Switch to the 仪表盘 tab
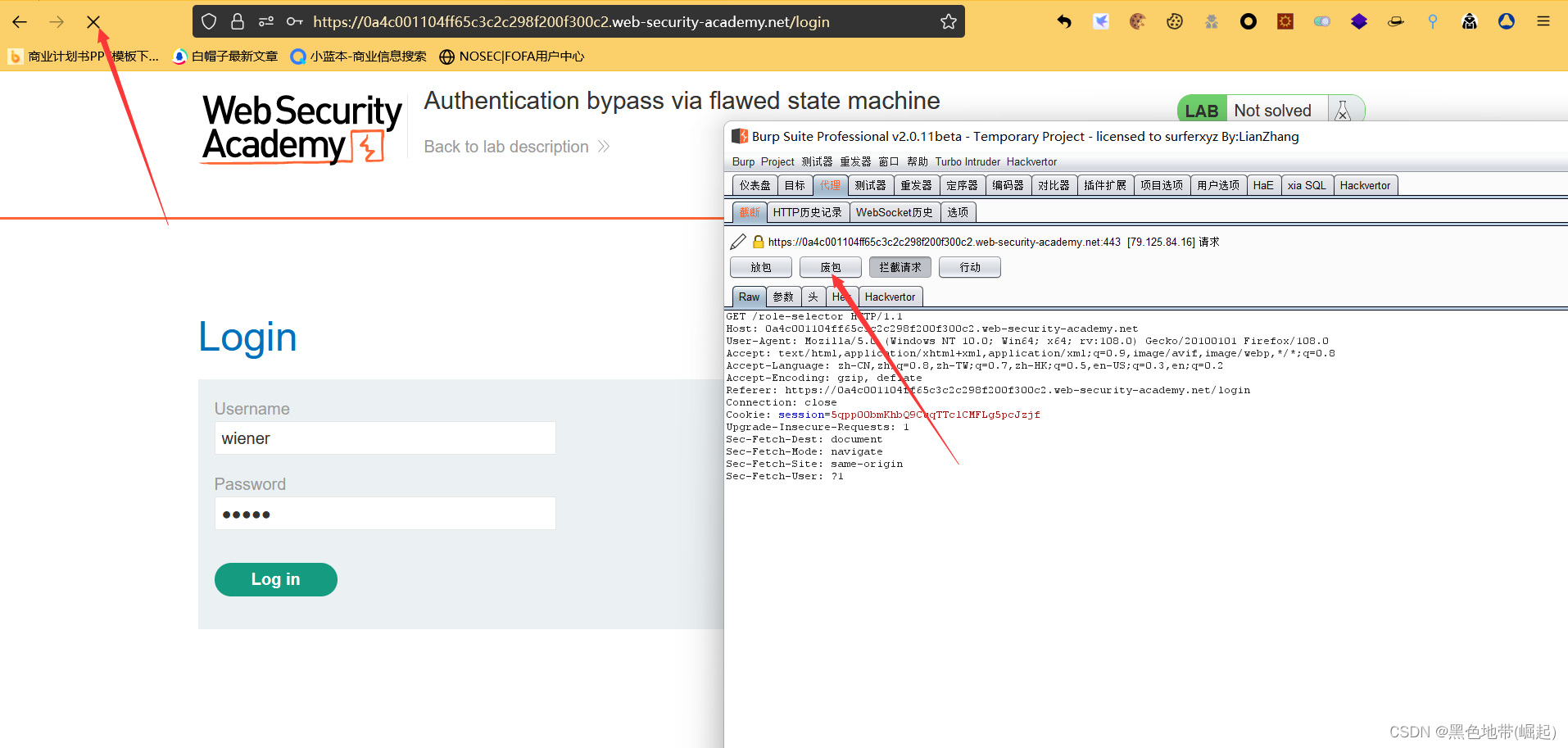Viewport: 1568px width, 748px height. point(755,185)
